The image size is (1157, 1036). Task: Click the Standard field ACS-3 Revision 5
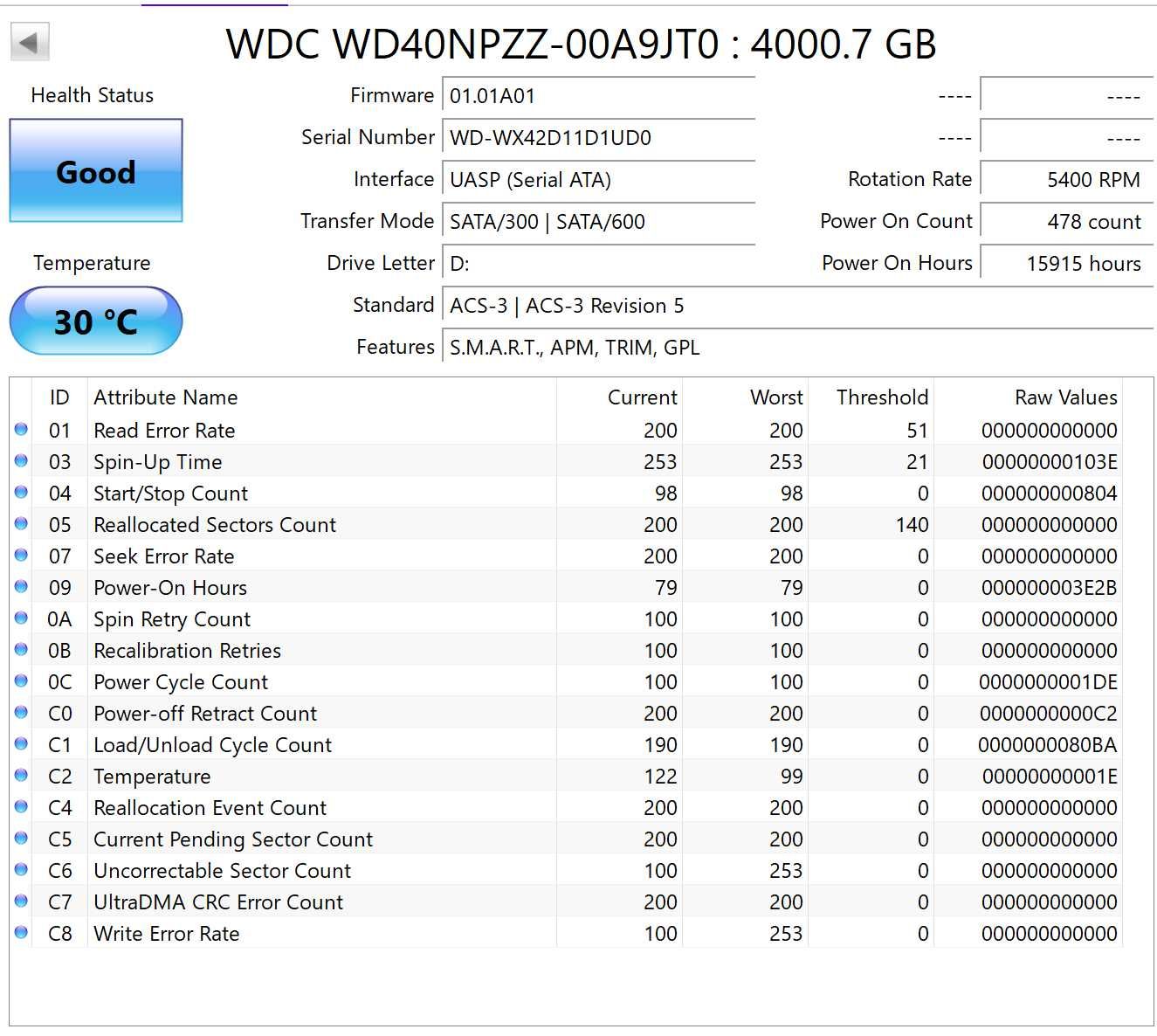tap(798, 306)
